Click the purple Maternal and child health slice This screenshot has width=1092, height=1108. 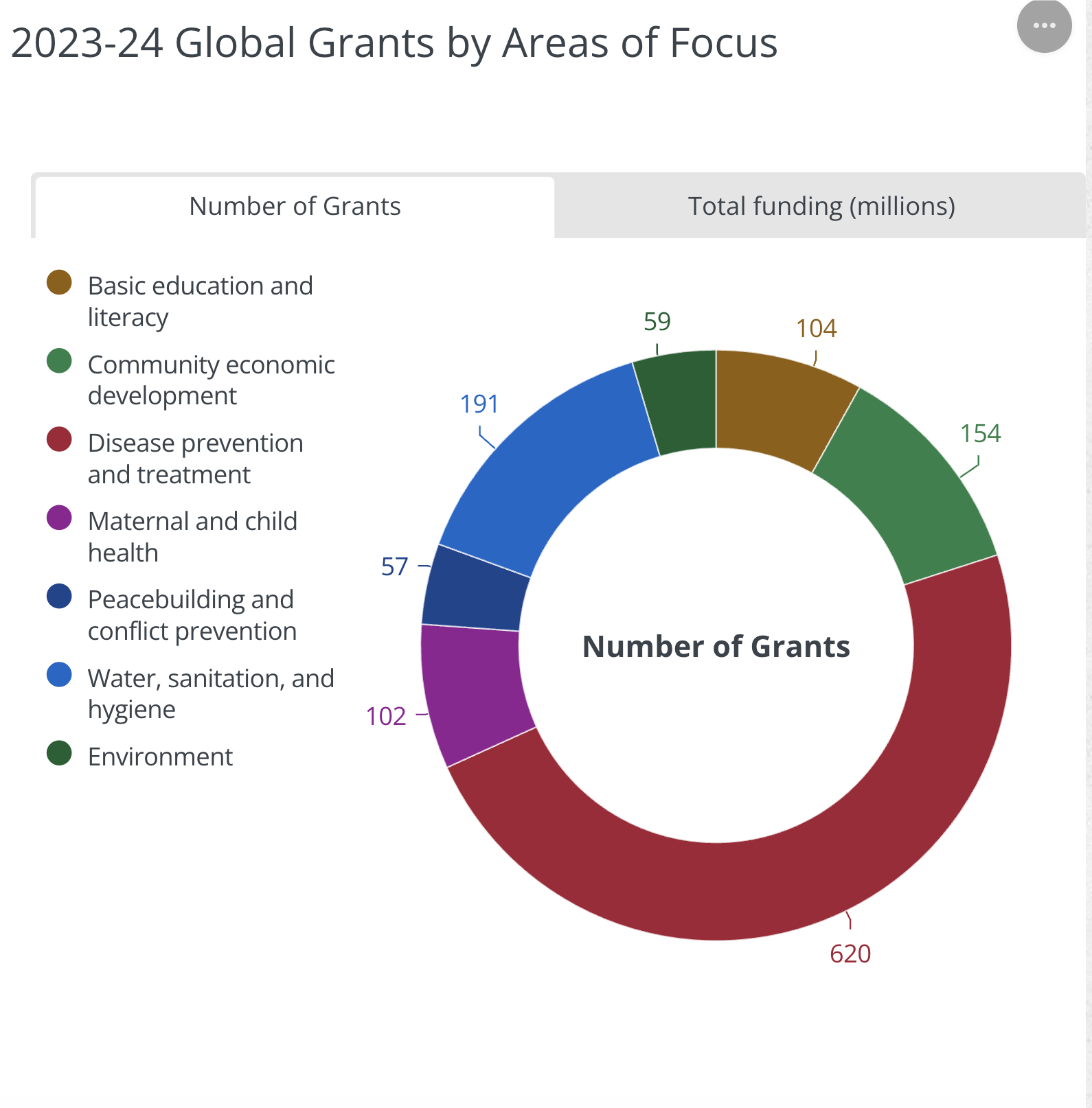(x=474, y=693)
